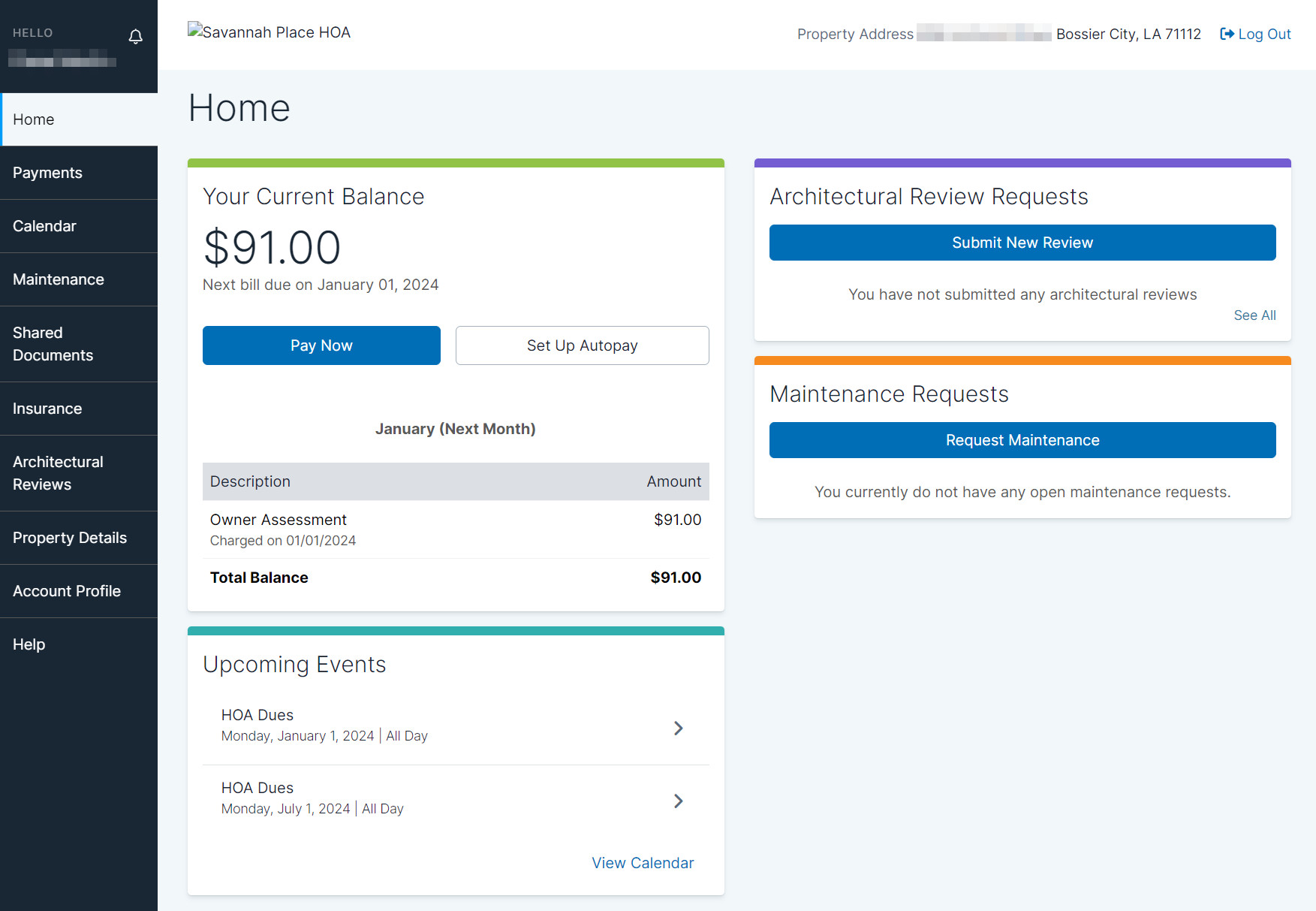Open the notifications bell icon
The image size is (1316, 911).
tap(135, 37)
